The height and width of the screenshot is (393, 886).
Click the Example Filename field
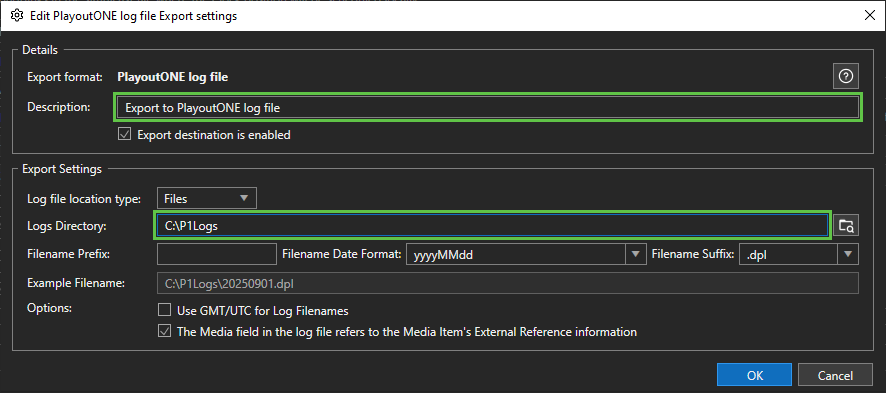point(508,283)
